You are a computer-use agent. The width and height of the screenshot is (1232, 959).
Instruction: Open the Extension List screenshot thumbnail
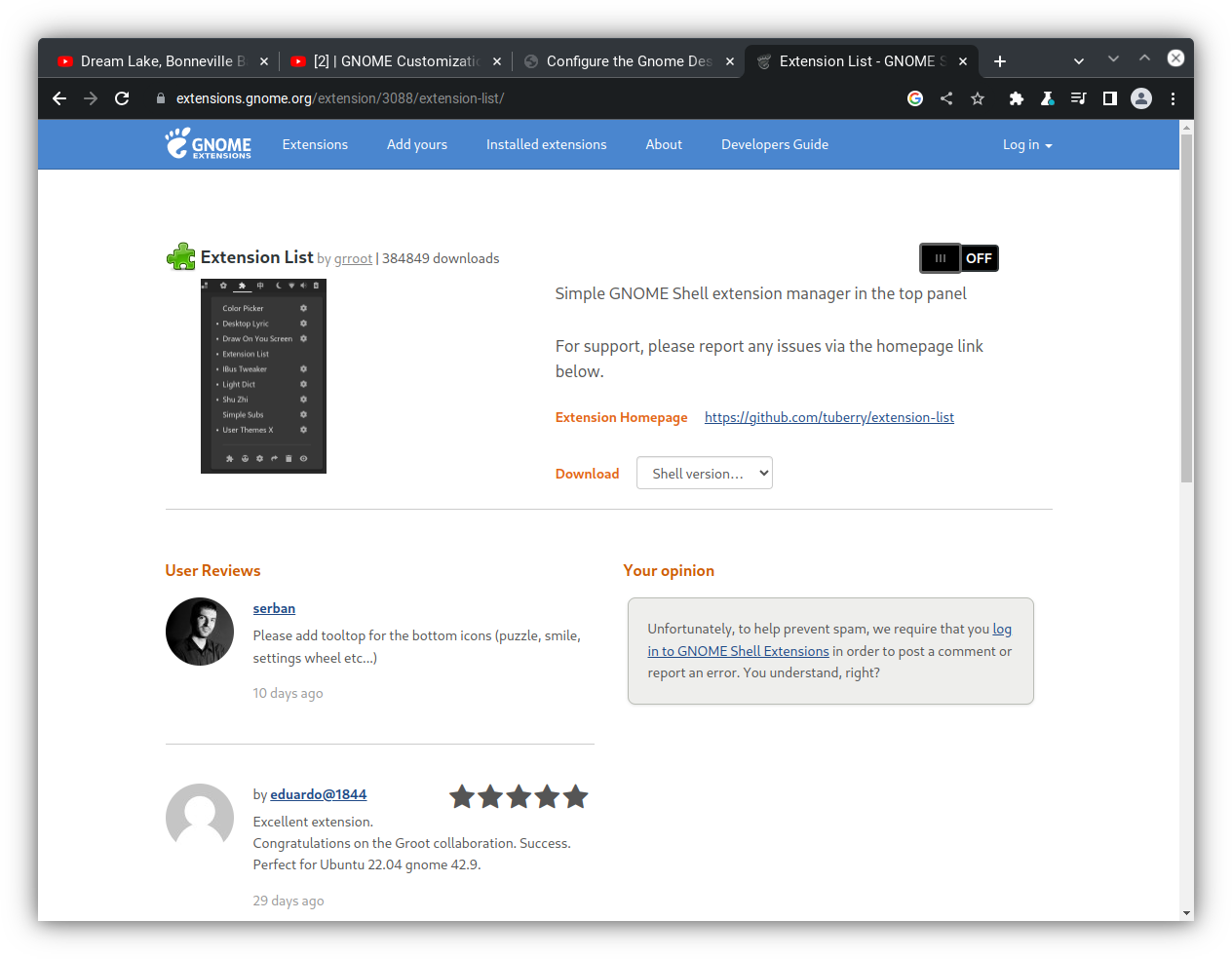point(263,376)
